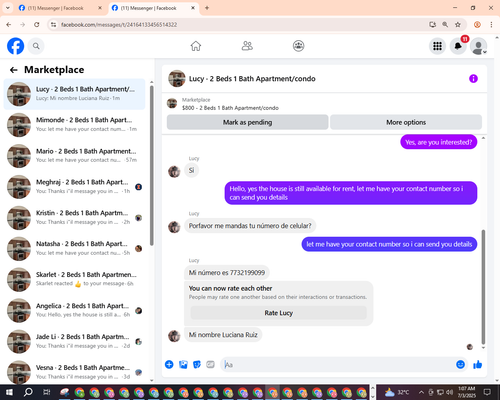The width and height of the screenshot is (500, 400).
Task: Open the zoom magnifier icon in address bar
Action: pyautogui.click(x=445, y=25)
